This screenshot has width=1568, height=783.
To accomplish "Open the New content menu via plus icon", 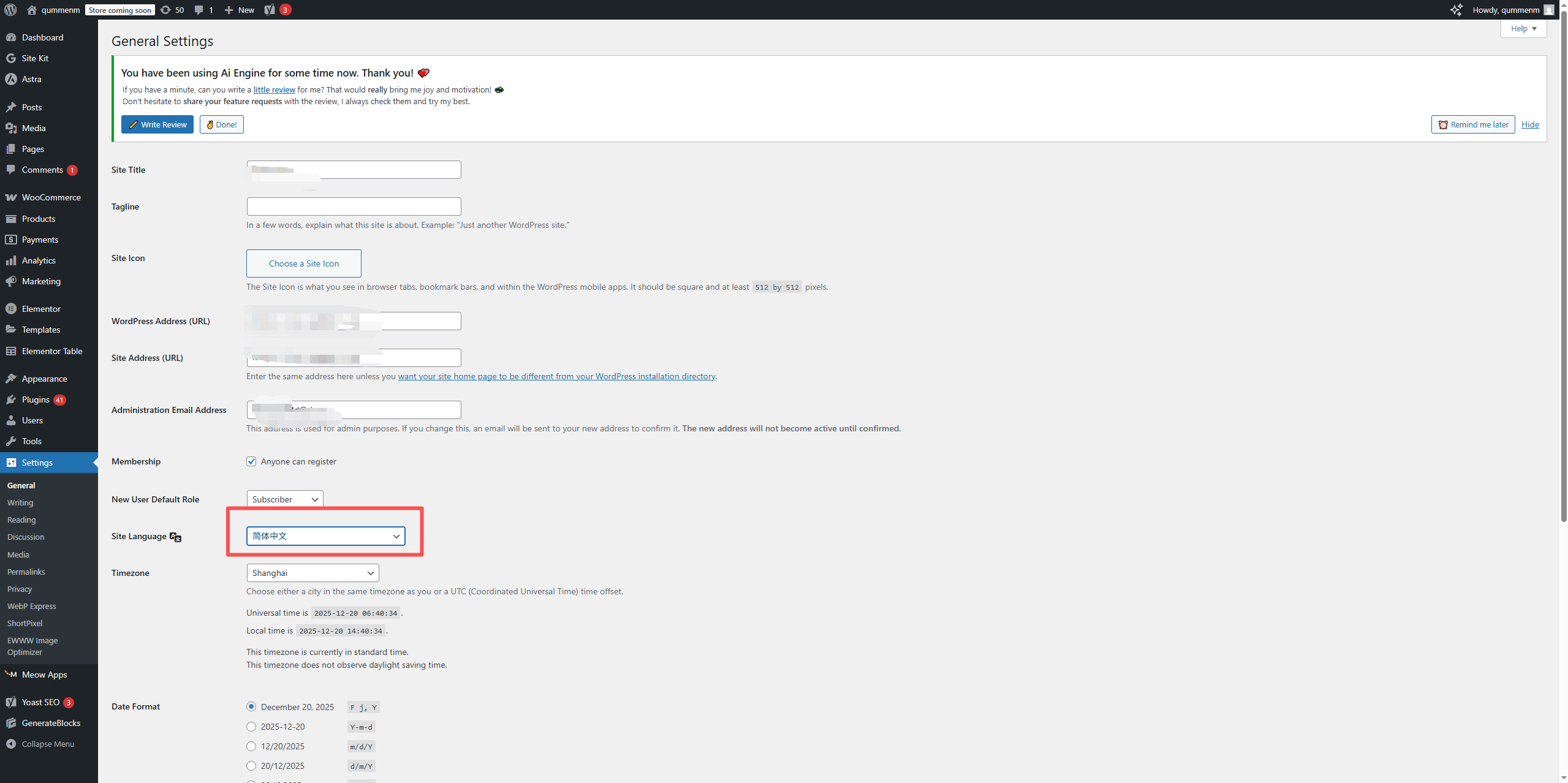I will (x=229, y=10).
